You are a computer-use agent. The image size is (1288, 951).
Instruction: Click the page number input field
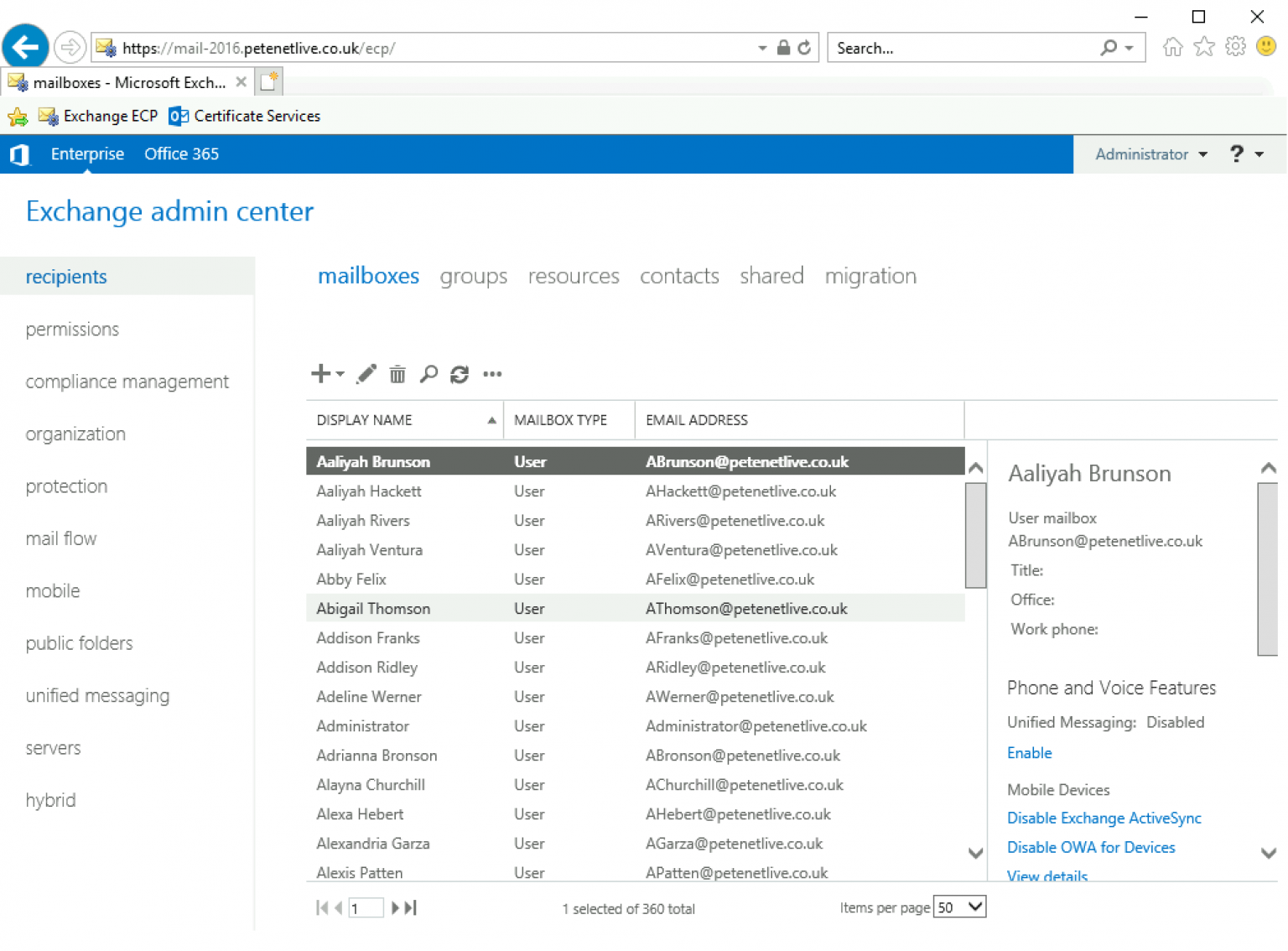pyautogui.click(x=366, y=907)
